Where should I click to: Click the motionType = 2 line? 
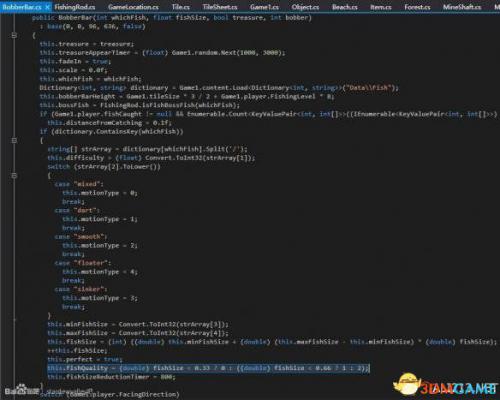pos(100,245)
